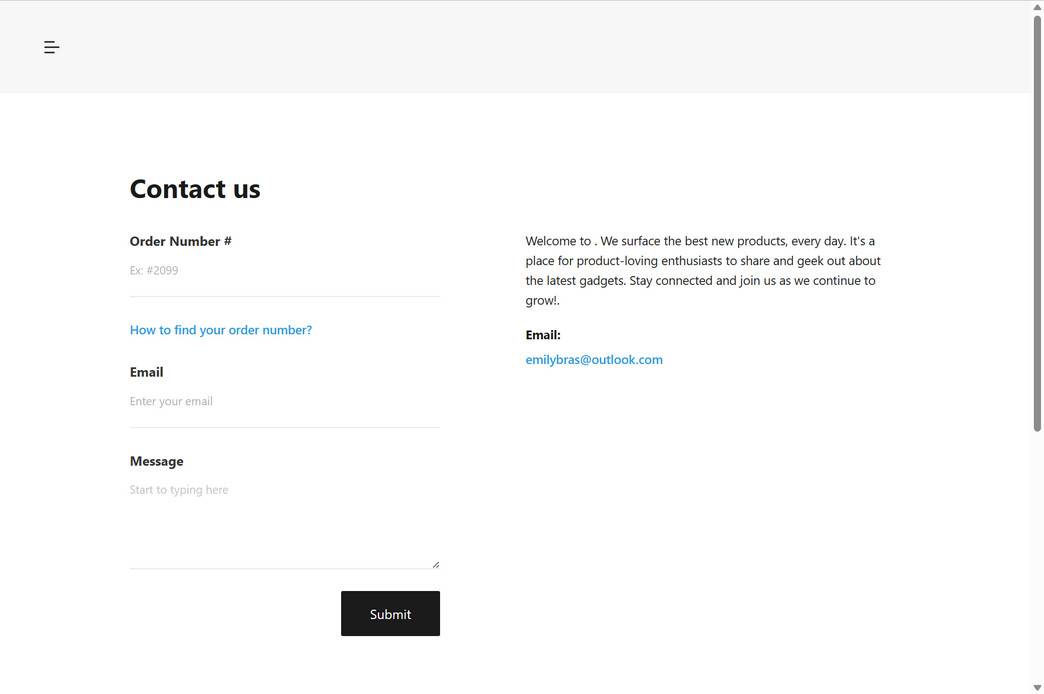
Task: Click the vertical scrollbar thumb
Action: tap(1037, 220)
